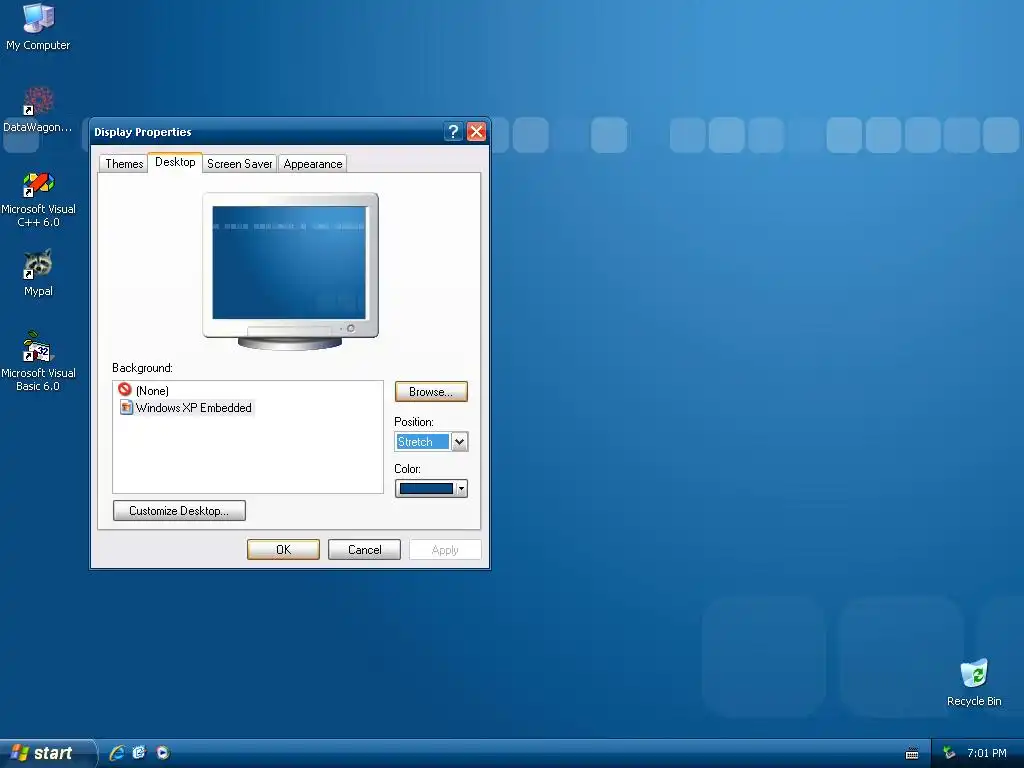
Task: Switch to the Screen Saver tab
Action: 240,163
